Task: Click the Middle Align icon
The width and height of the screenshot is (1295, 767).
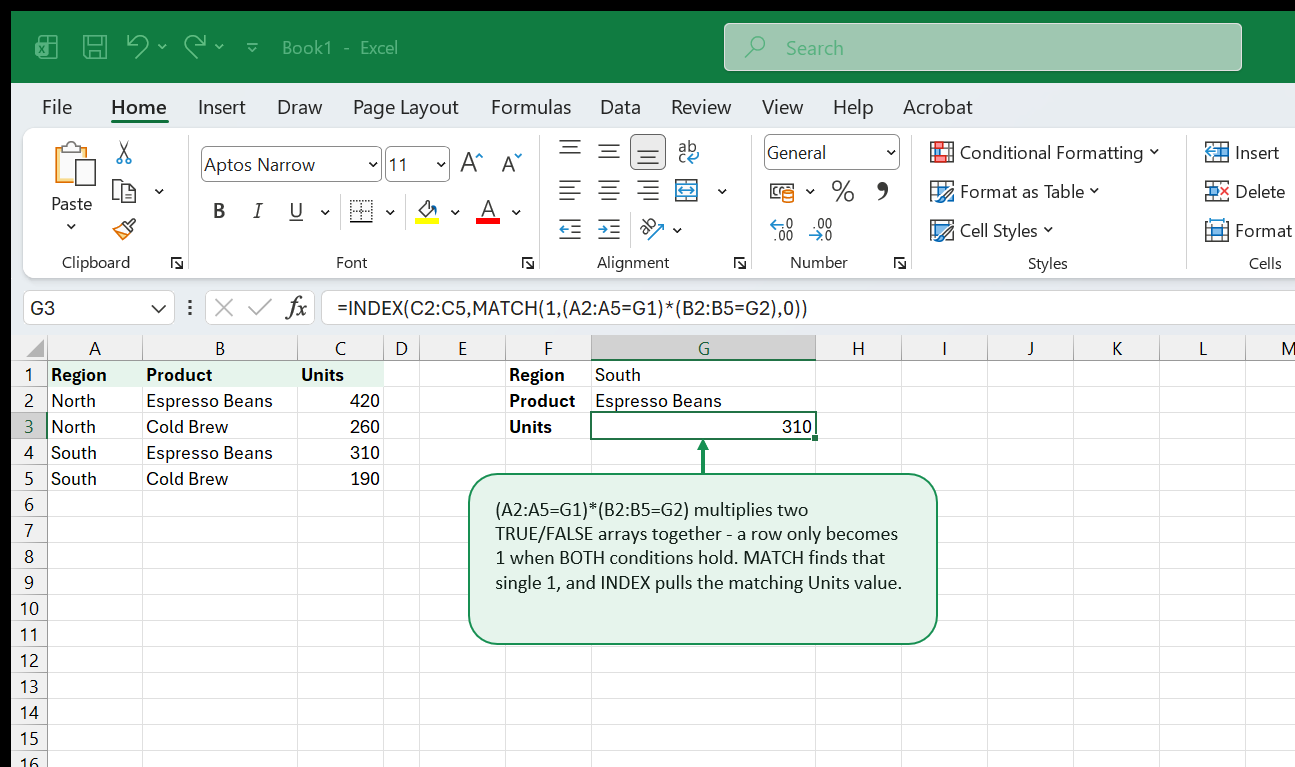Action: pos(609,152)
